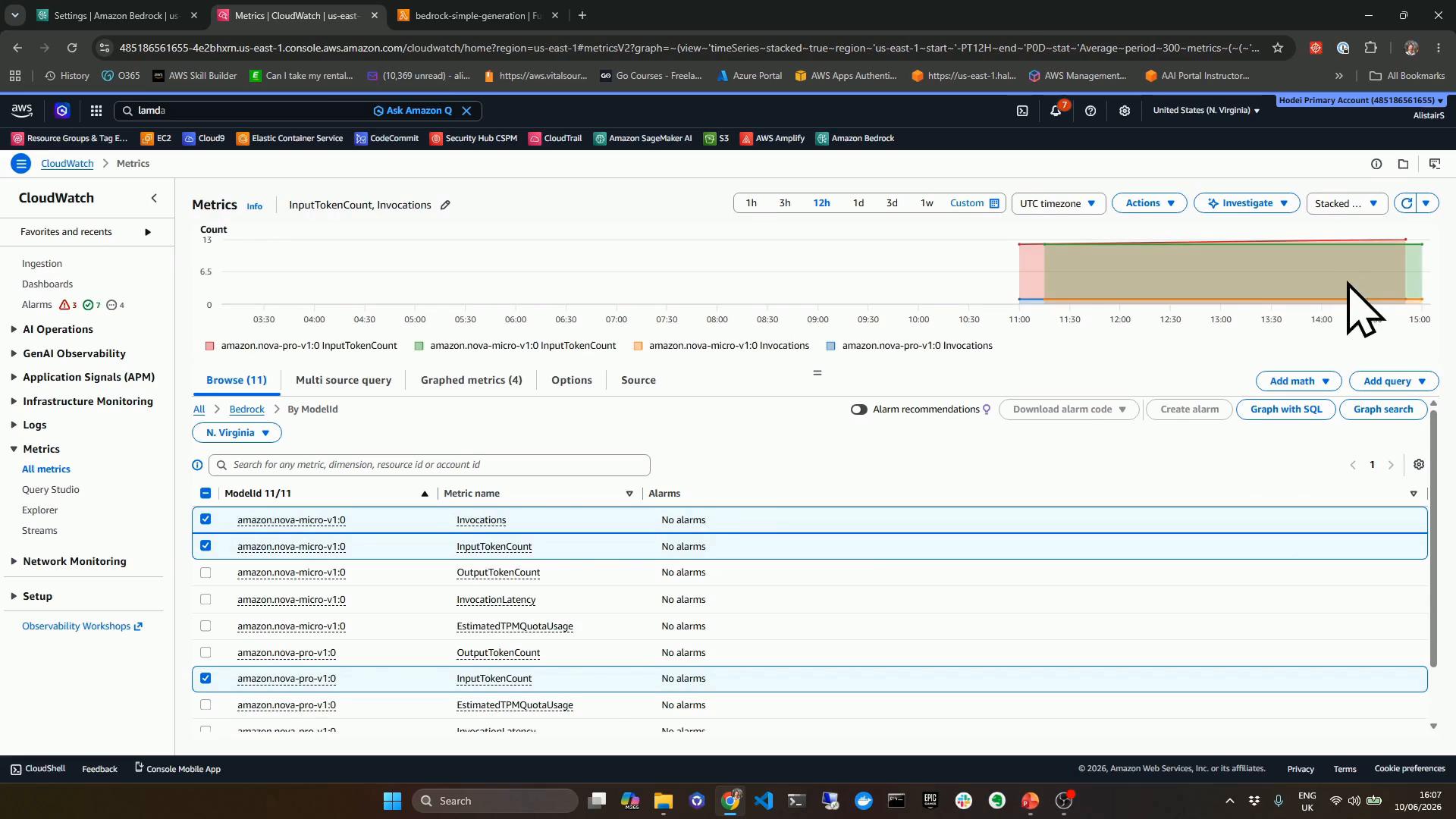This screenshot has height=819, width=1456.
Task: Open File Explorer from the taskbar
Action: [664, 801]
